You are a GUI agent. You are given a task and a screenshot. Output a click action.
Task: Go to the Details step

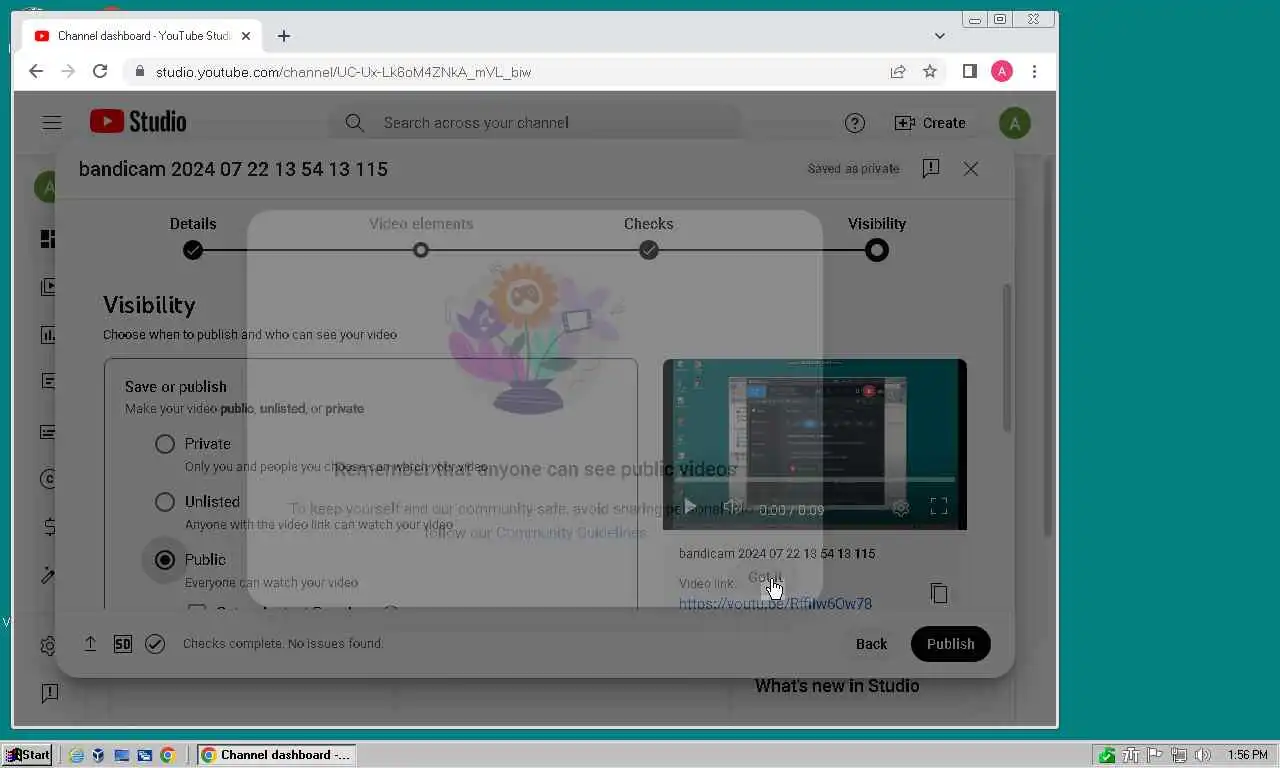[193, 237]
